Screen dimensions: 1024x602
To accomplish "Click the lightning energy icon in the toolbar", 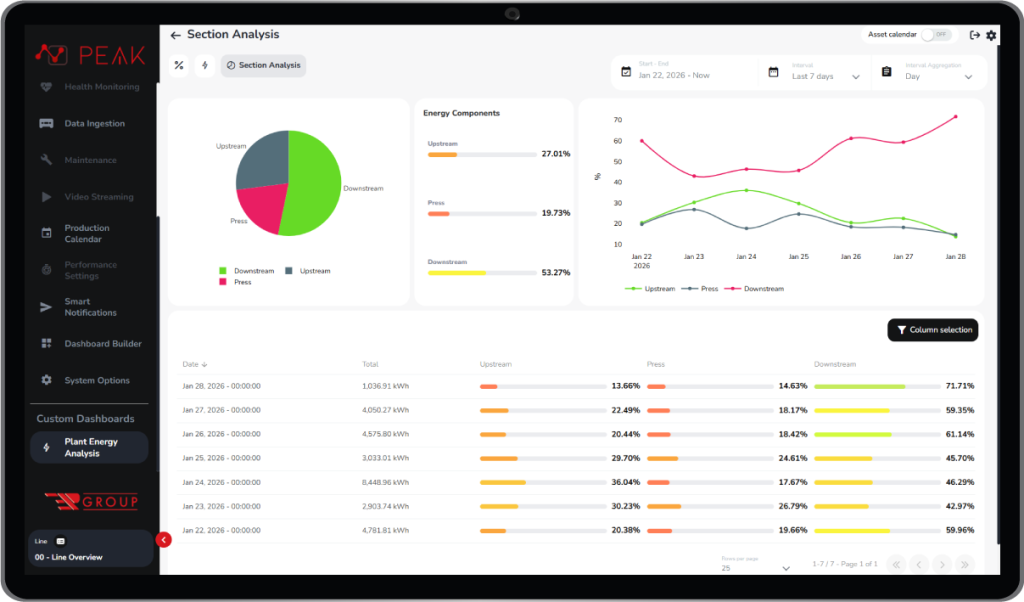I will (205, 66).
